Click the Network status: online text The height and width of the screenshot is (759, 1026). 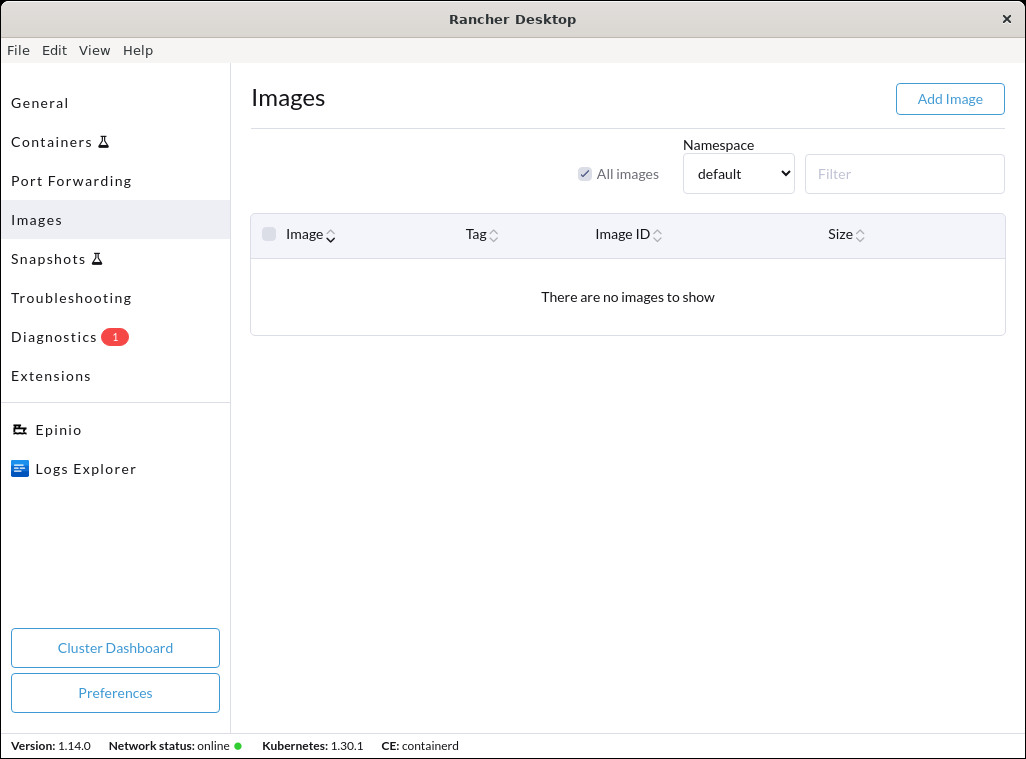tap(169, 746)
